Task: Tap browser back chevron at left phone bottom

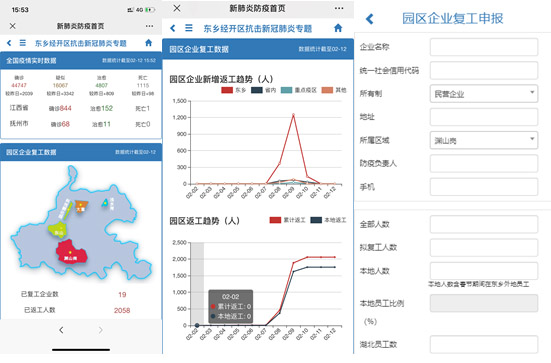Action: 61,330
